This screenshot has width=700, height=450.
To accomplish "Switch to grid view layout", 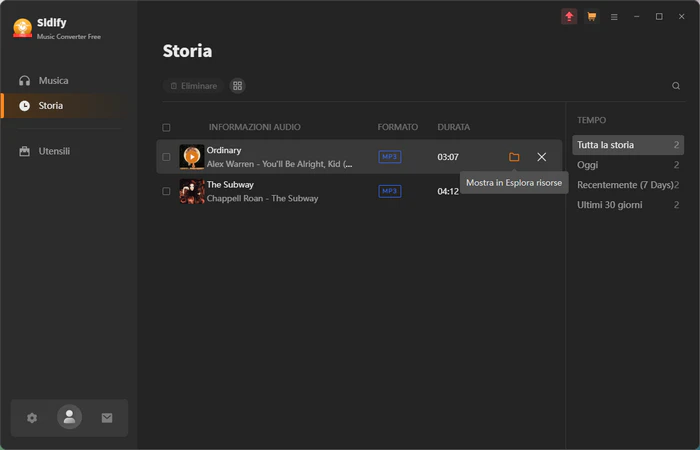I will click(238, 86).
